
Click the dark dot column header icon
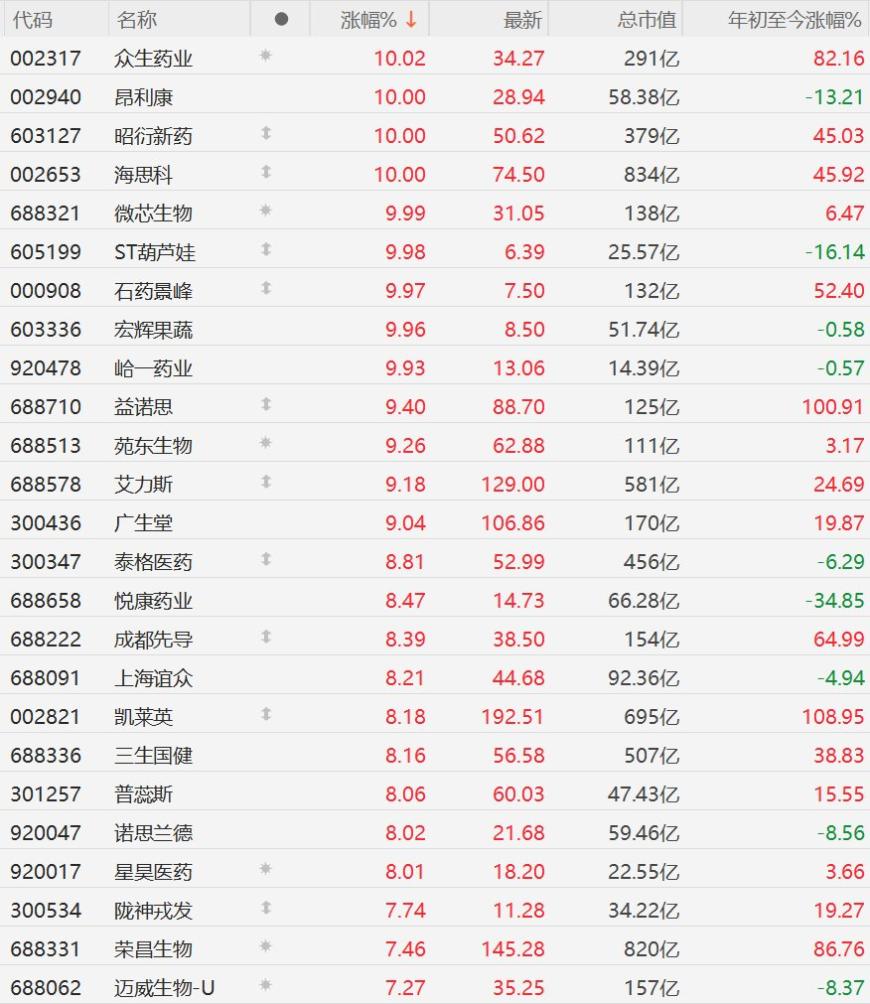click(x=281, y=20)
